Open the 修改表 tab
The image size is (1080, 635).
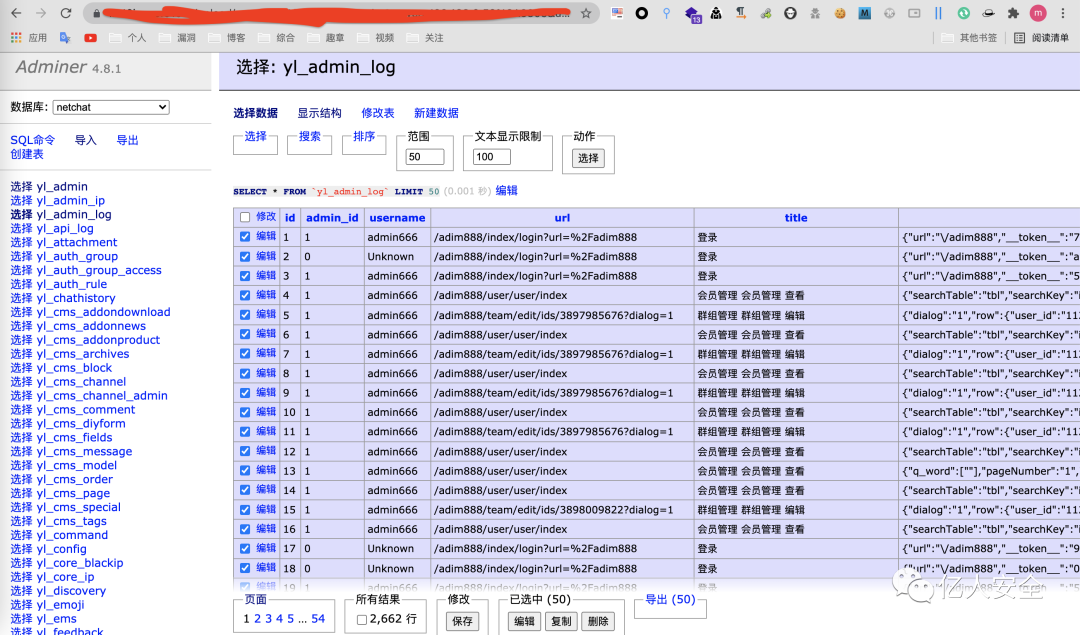378,113
